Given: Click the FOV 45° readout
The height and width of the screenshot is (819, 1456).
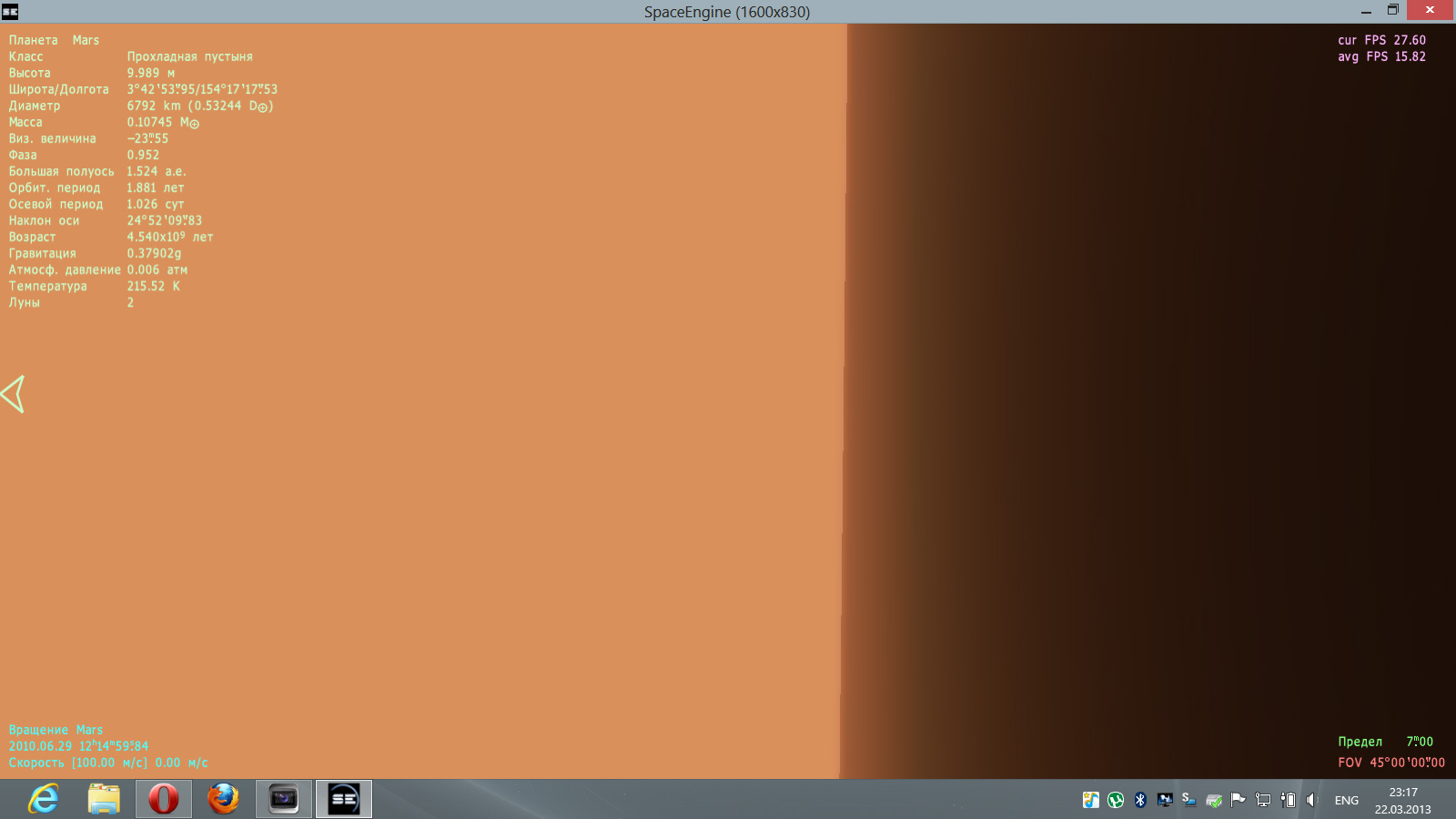Looking at the screenshot, I should click(x=1391, y=763).
